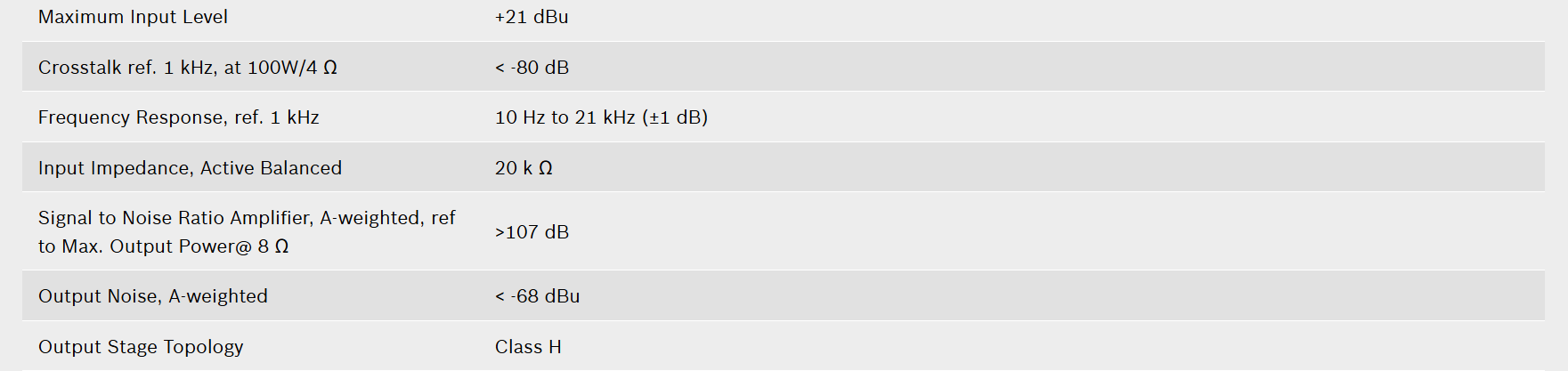Click Input Impedance, Active Balanced label
The width and height of the screenshot is (1568, 371).
(x=190, y=168)
